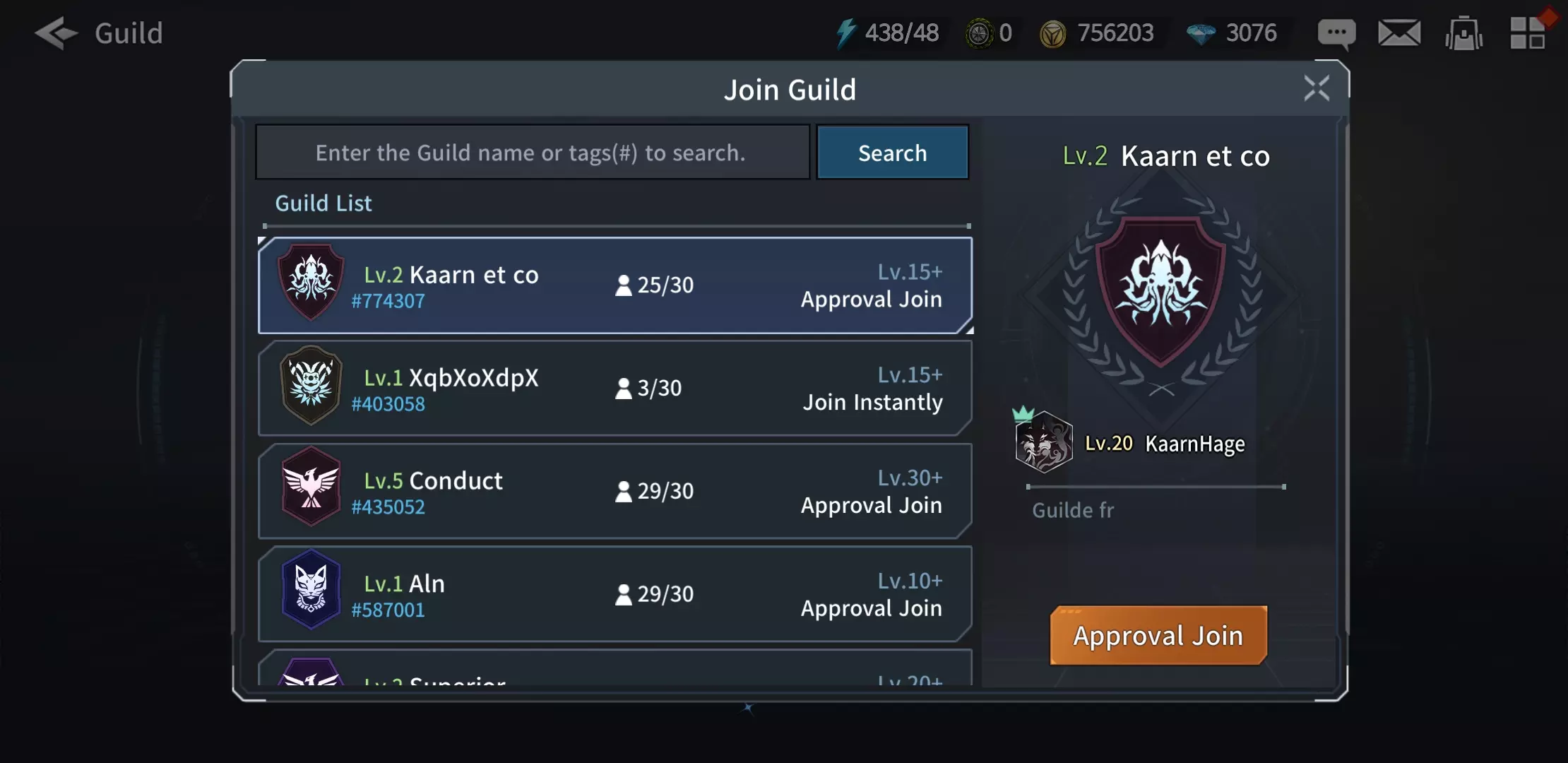Go back using the Guild arrow icon
This screenshot has height=763, width=1568.
[56, 32]
